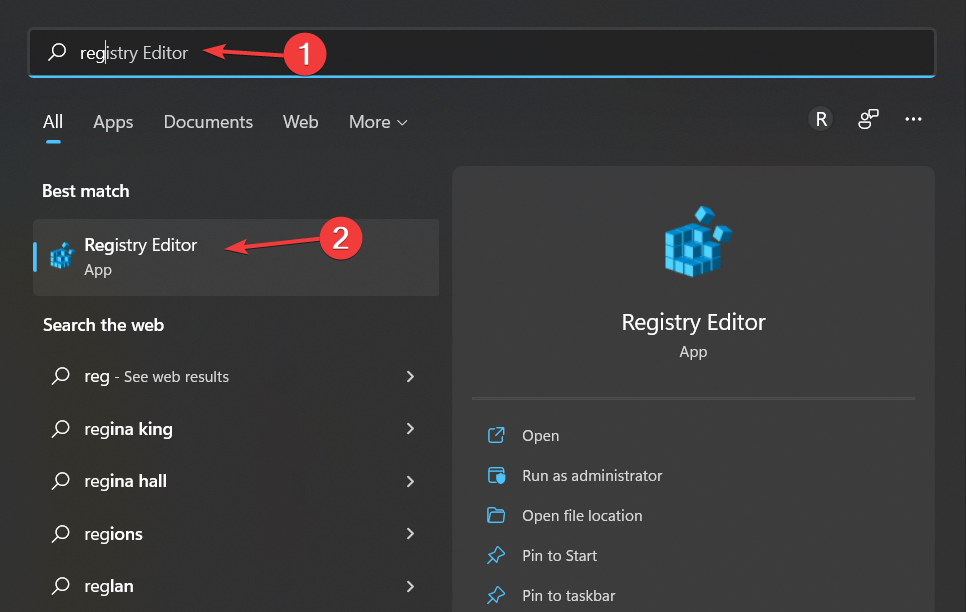Choose Open file location
Screen dimensions: 966x612
(x=582, y=516)
